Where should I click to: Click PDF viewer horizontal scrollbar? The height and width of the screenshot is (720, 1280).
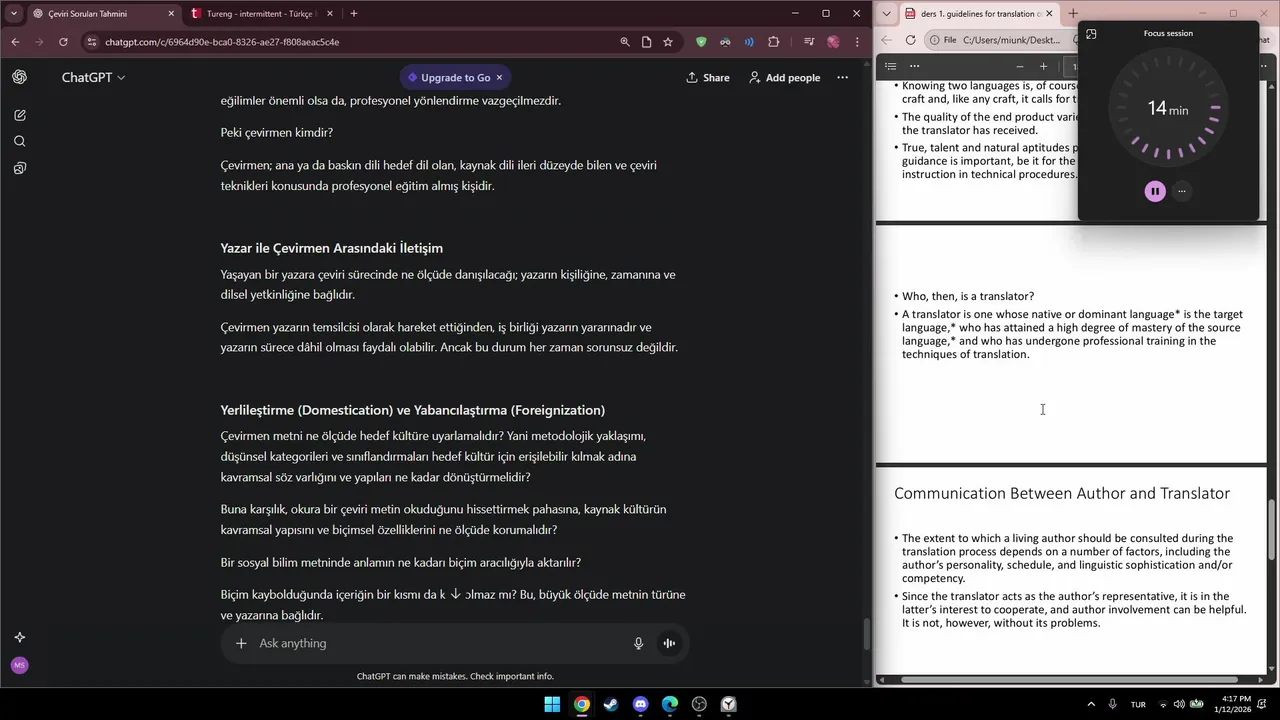tap(1070, 680)
